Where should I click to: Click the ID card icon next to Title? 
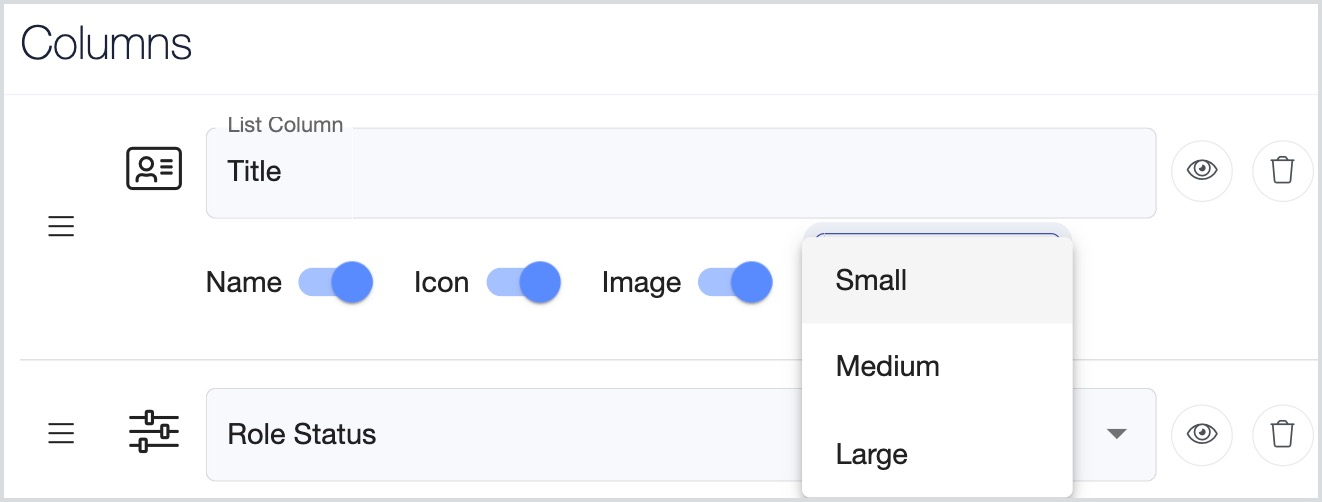153,168
